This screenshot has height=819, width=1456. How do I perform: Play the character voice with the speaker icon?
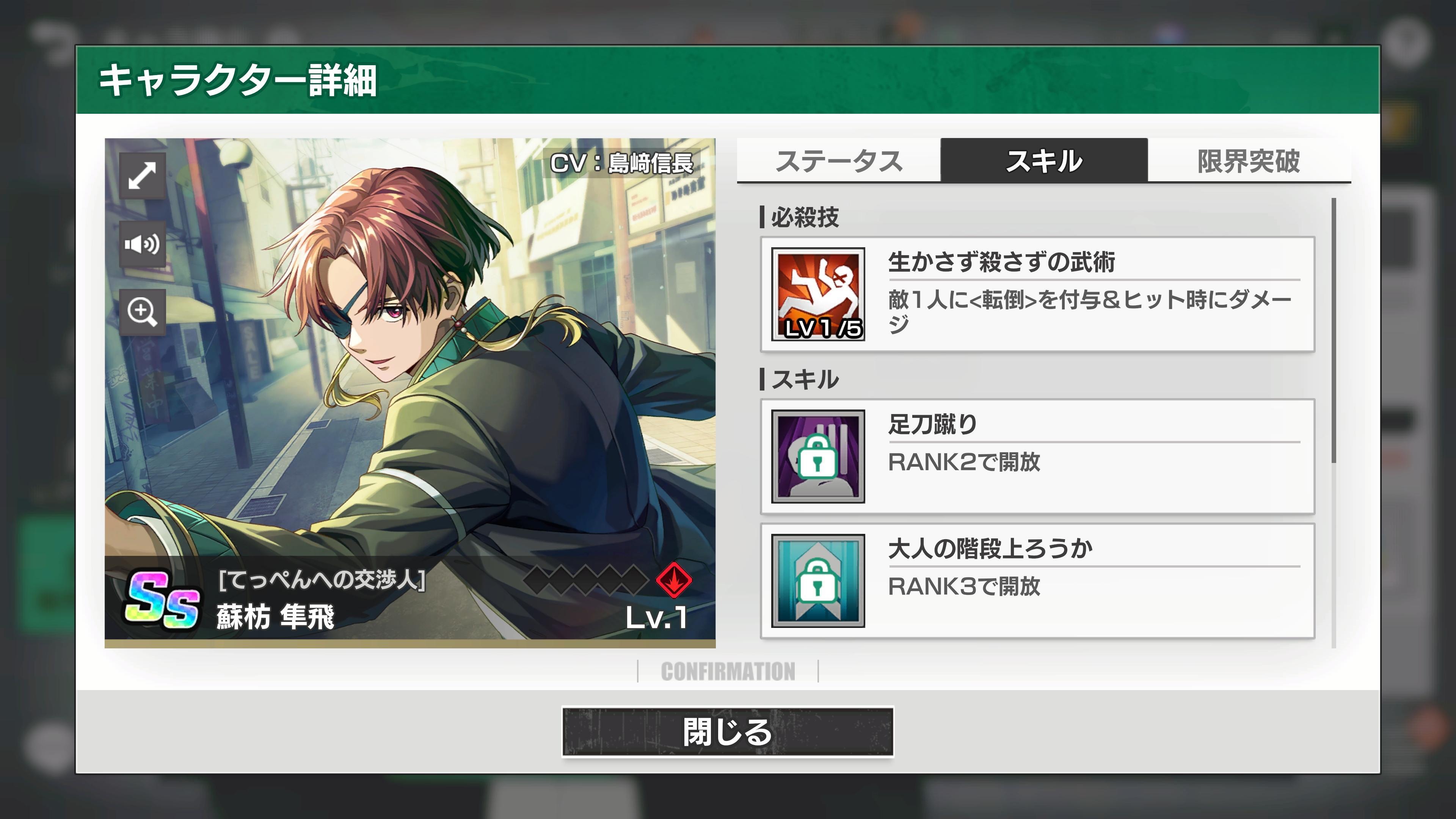(142, 244)
